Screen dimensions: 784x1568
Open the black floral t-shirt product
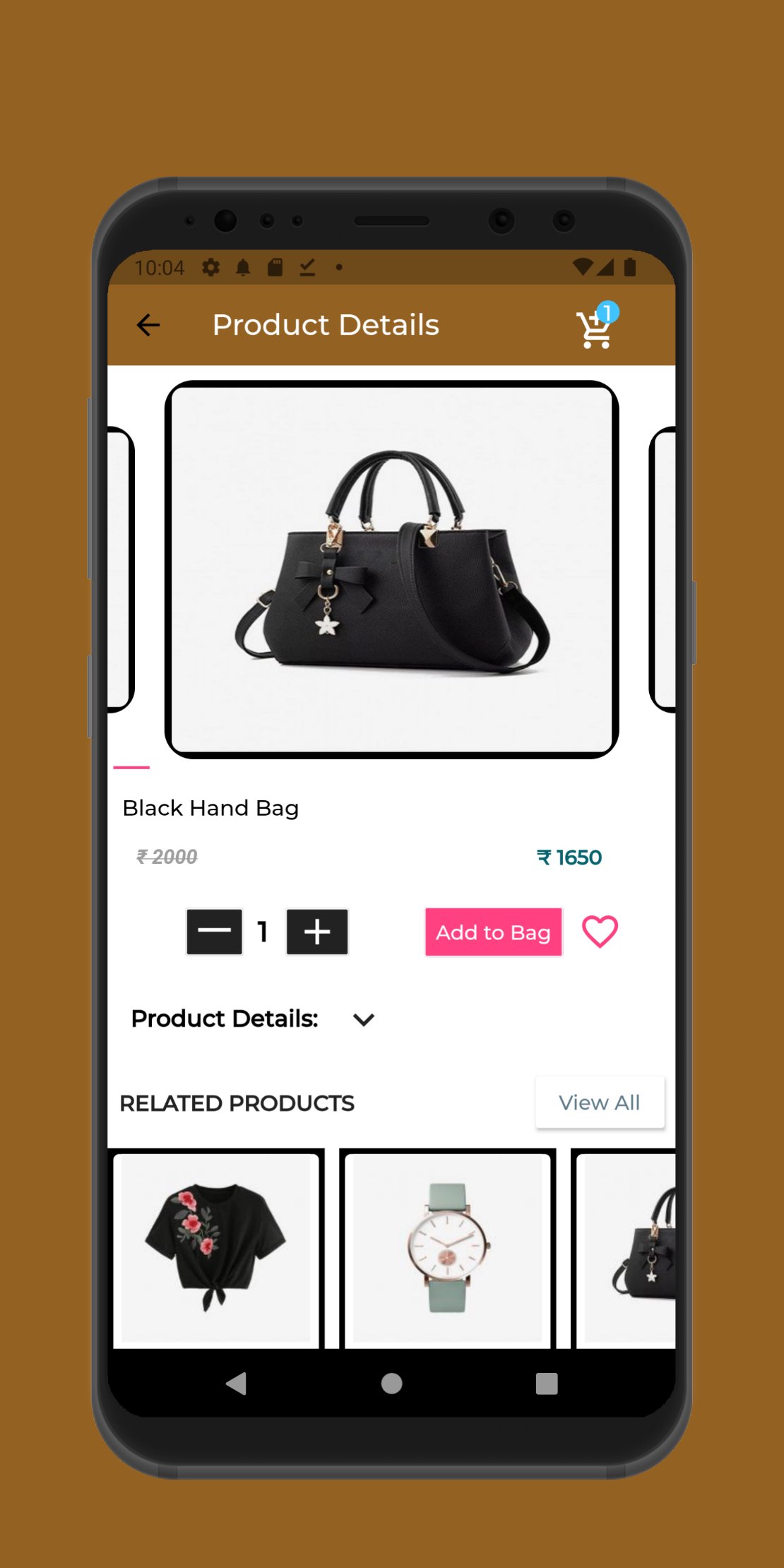[215, 1248]
